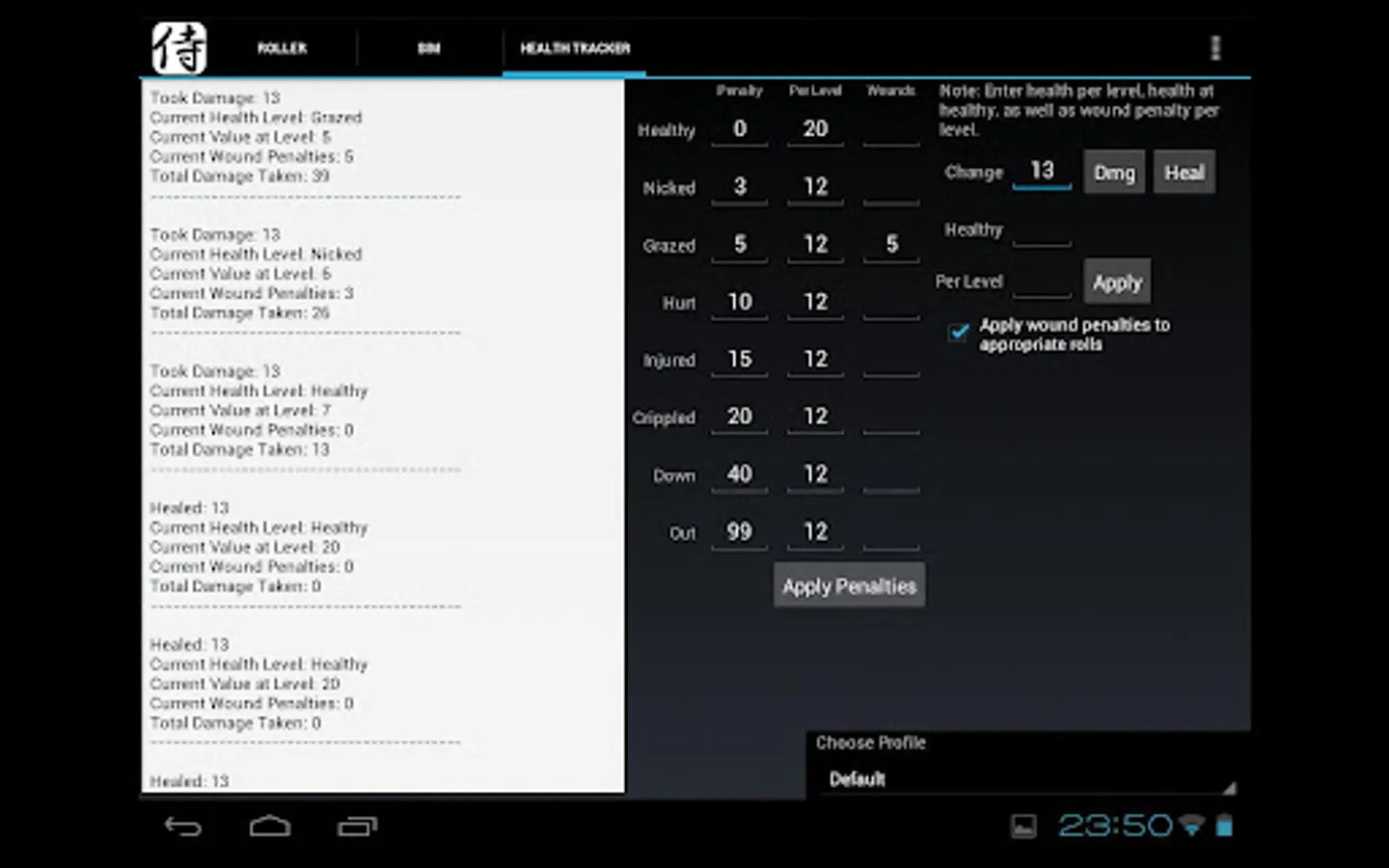1389x868 pixels.
Task: Open the overflow menu dots
Action: (1215, 48)
